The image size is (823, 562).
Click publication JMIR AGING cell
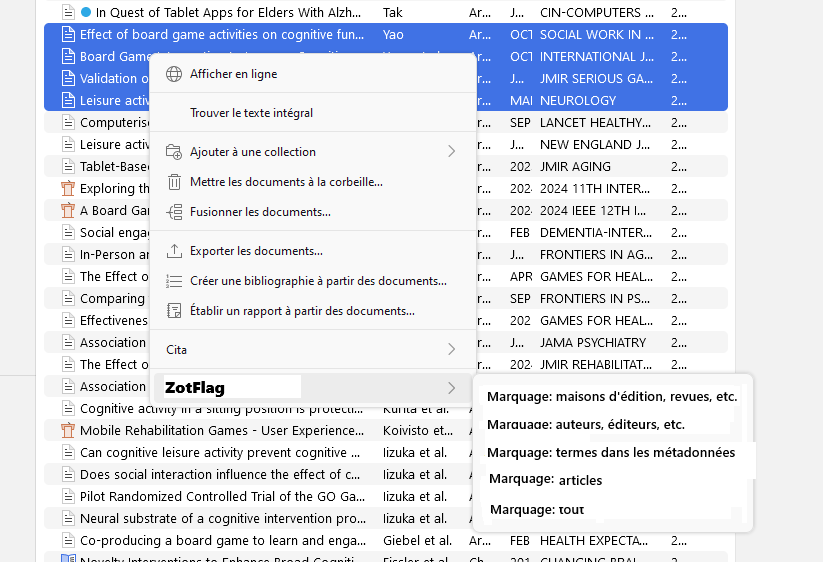pyautogui.click(x=575, y=166)
